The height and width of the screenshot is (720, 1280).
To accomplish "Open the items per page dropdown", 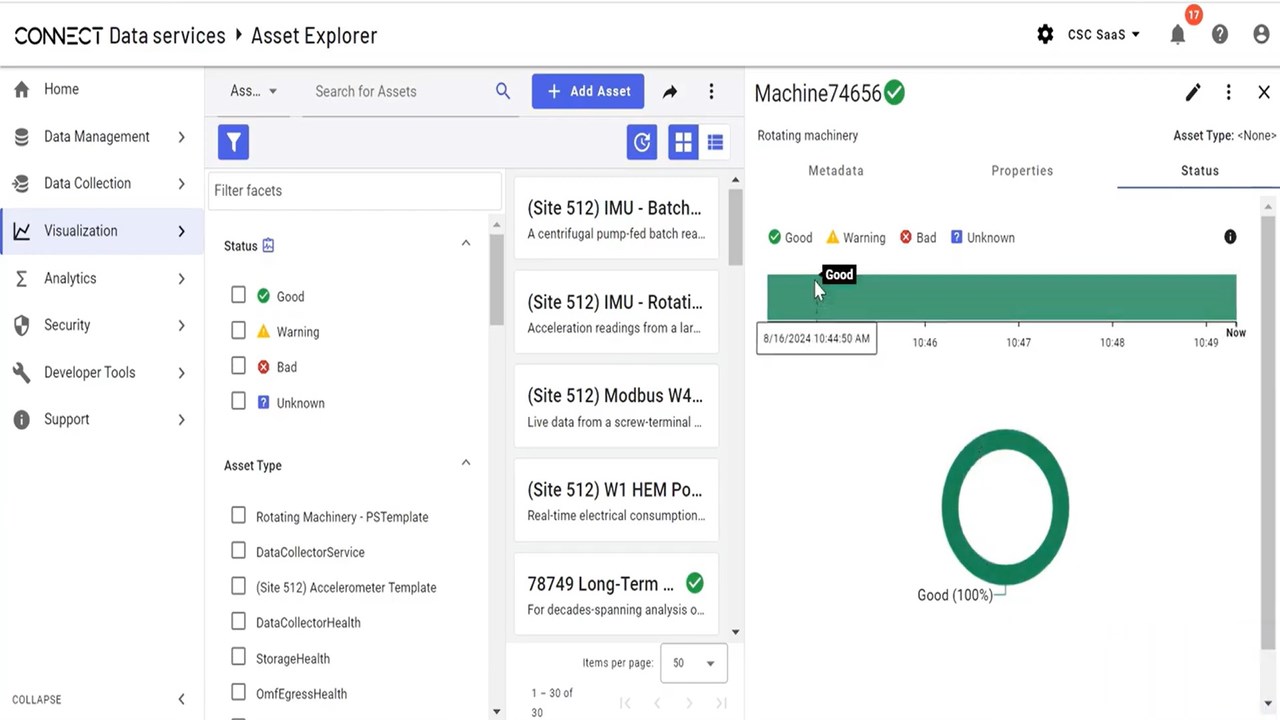I will [x=693, y=663].
